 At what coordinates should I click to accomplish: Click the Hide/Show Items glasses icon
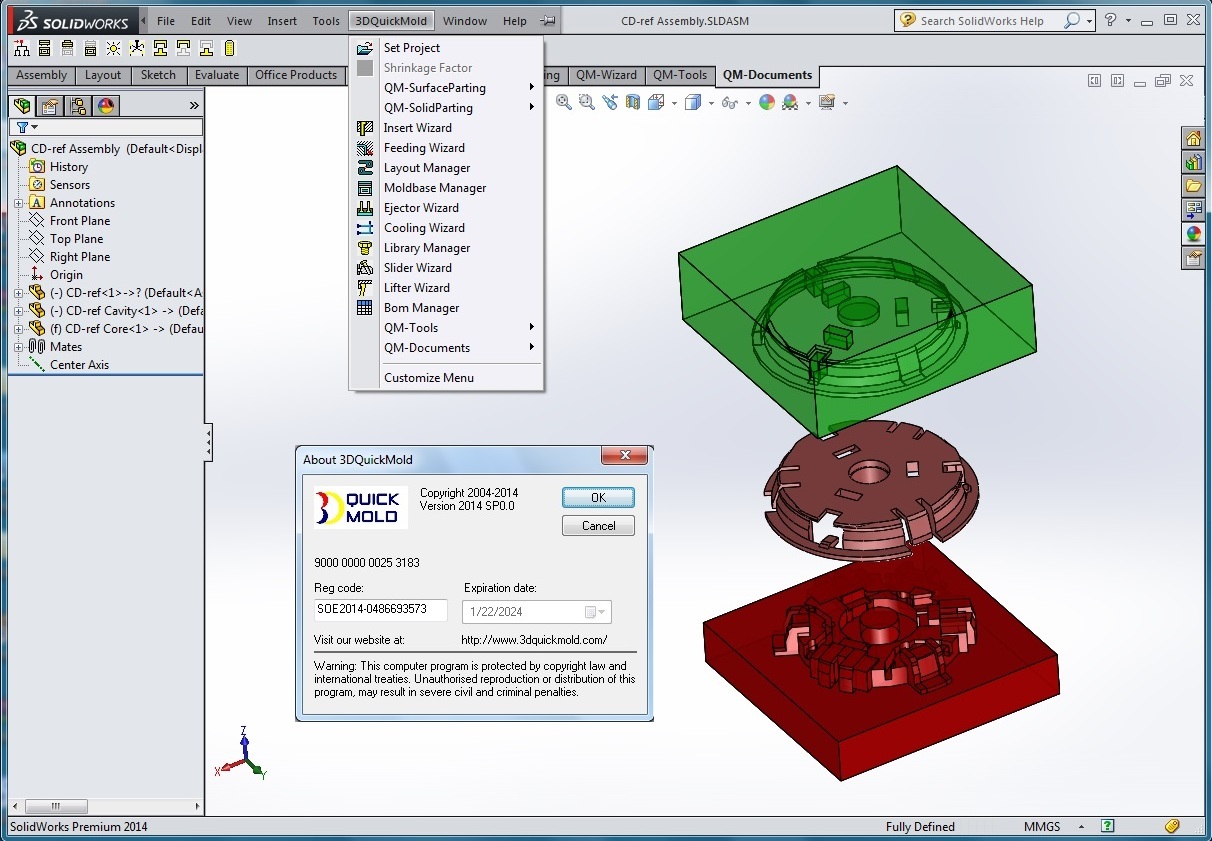coord(729,102)
